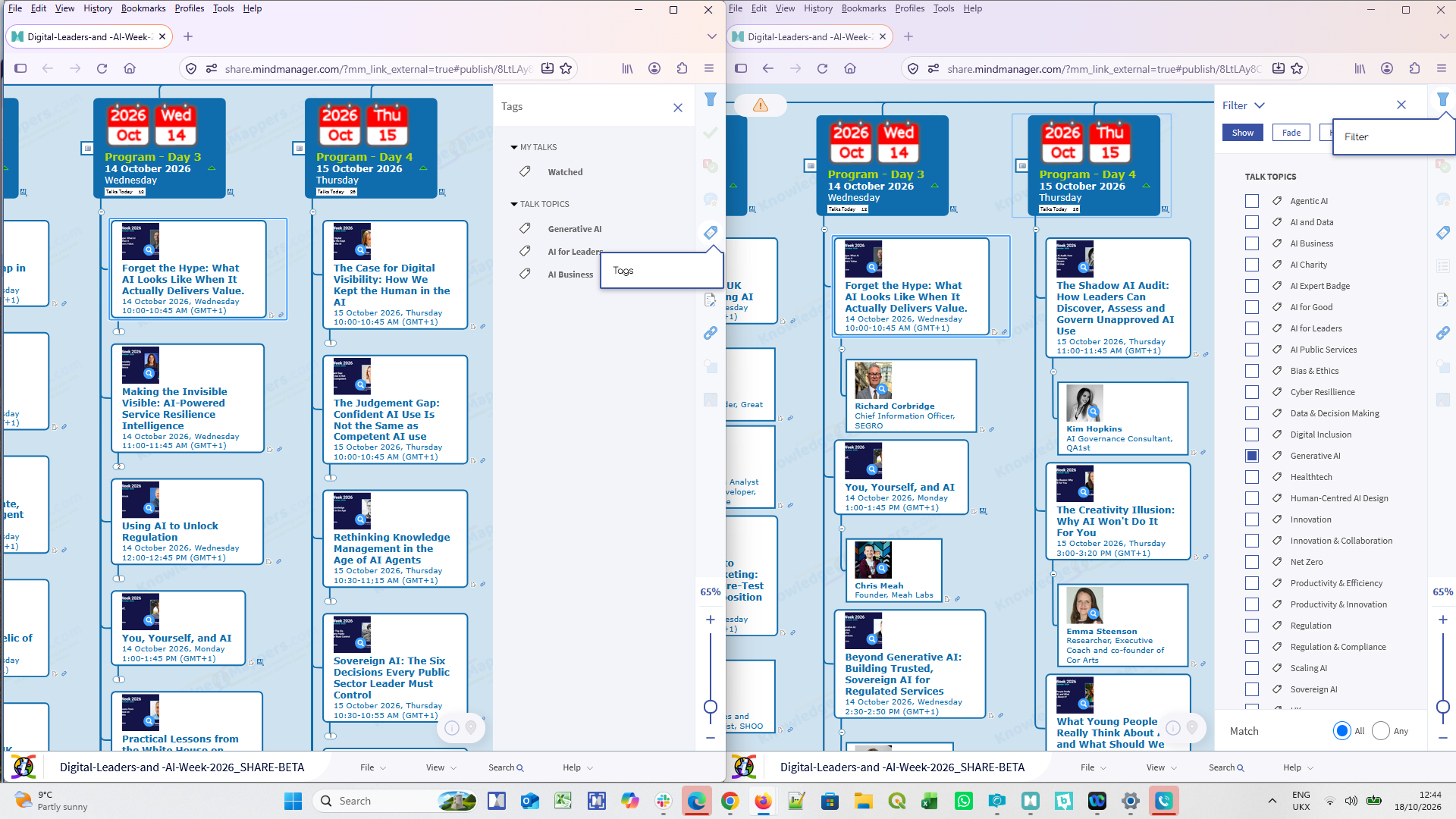
Task: Click the zoom slider handle in left window
Action: (x=711, y=707)
